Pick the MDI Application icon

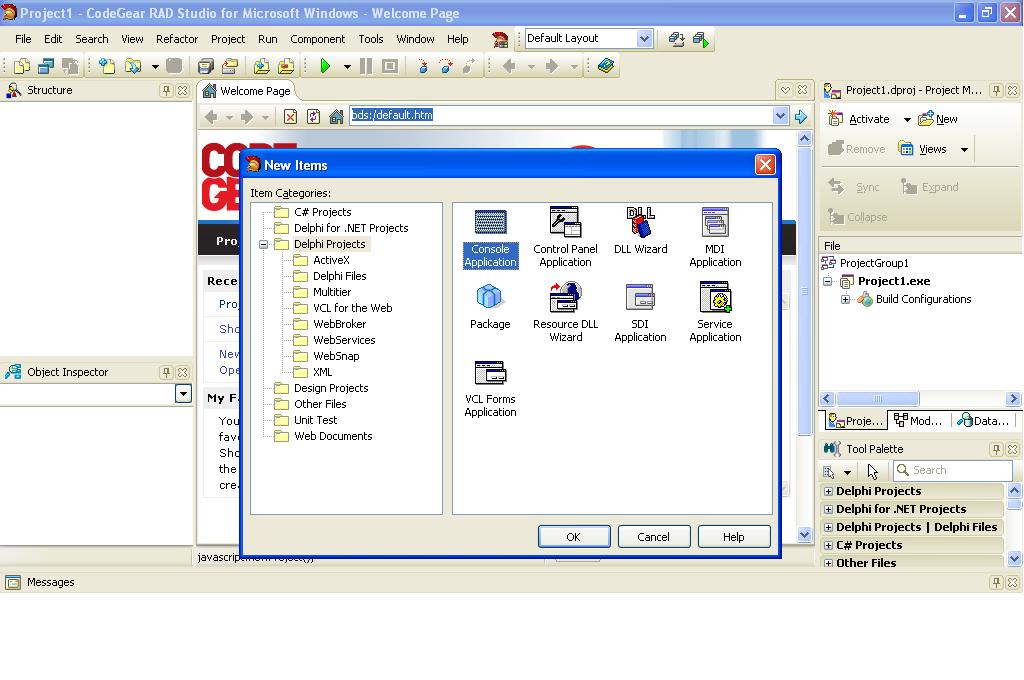[x=715, y=222]
